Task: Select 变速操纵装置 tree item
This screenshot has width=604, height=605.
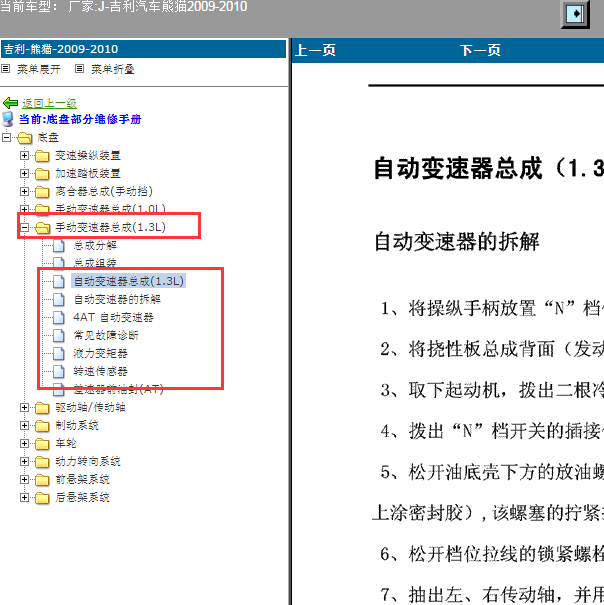Action: coord(88,155)
